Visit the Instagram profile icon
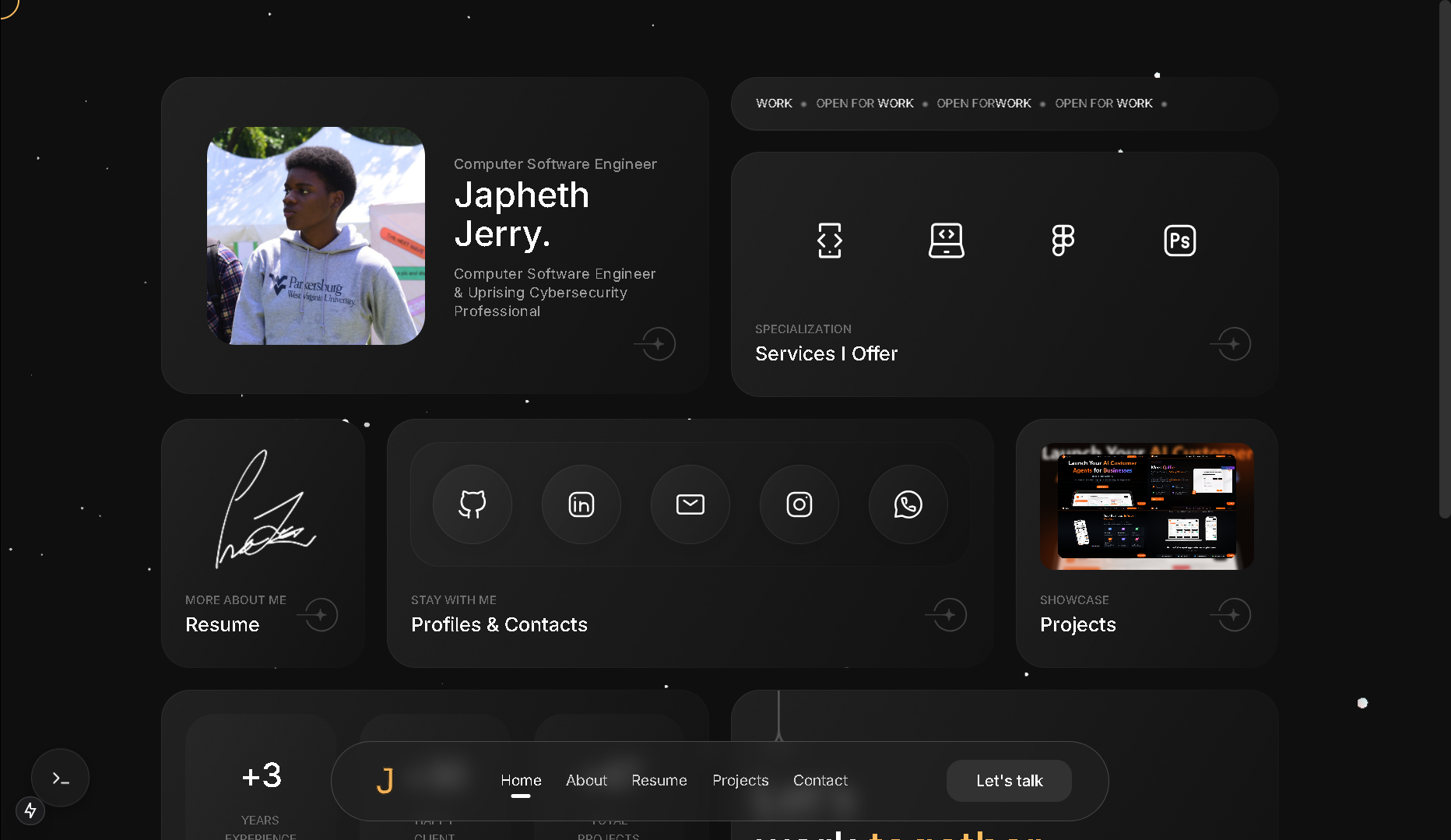 tap(799, 504)
